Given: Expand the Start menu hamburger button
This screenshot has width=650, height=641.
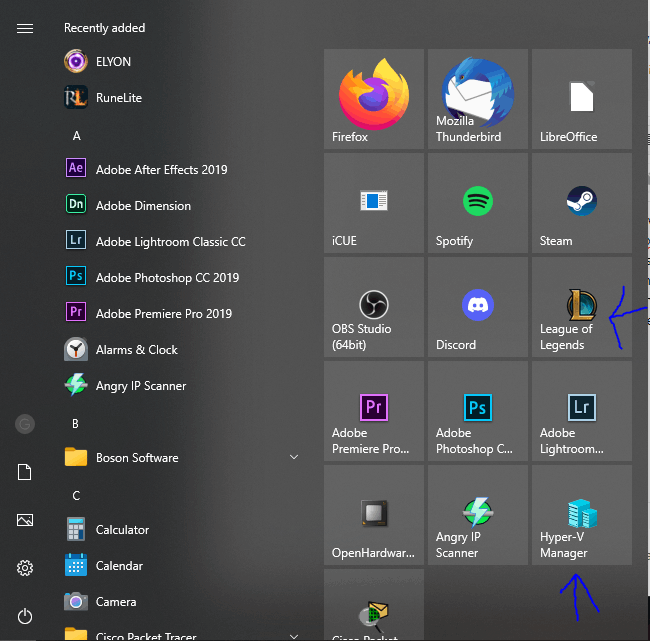Looking at the screenshot, I should (25, 28).
